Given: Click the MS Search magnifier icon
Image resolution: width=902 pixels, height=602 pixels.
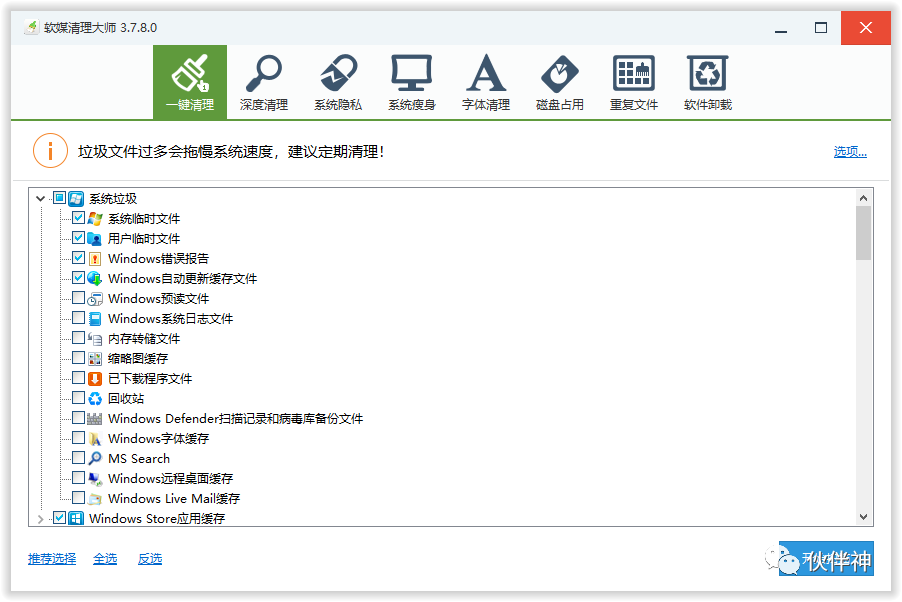Looking at the screenshot, I should [95, 458].
